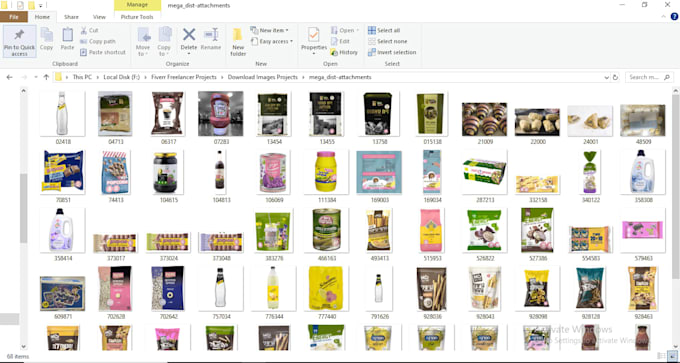680x363 pixels.
Task: Open Quick Access Toolbar customize arrow
Action: 41,6
